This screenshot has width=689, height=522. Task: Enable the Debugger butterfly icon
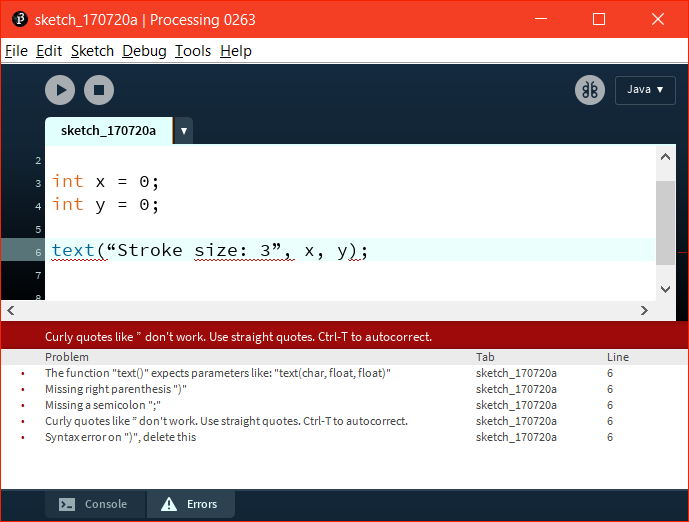(590, 90)
